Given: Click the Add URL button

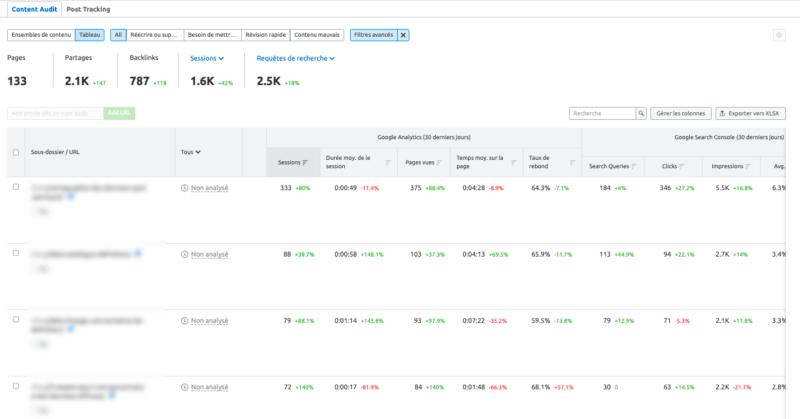Looking at the screenshot, I should 119,113.
